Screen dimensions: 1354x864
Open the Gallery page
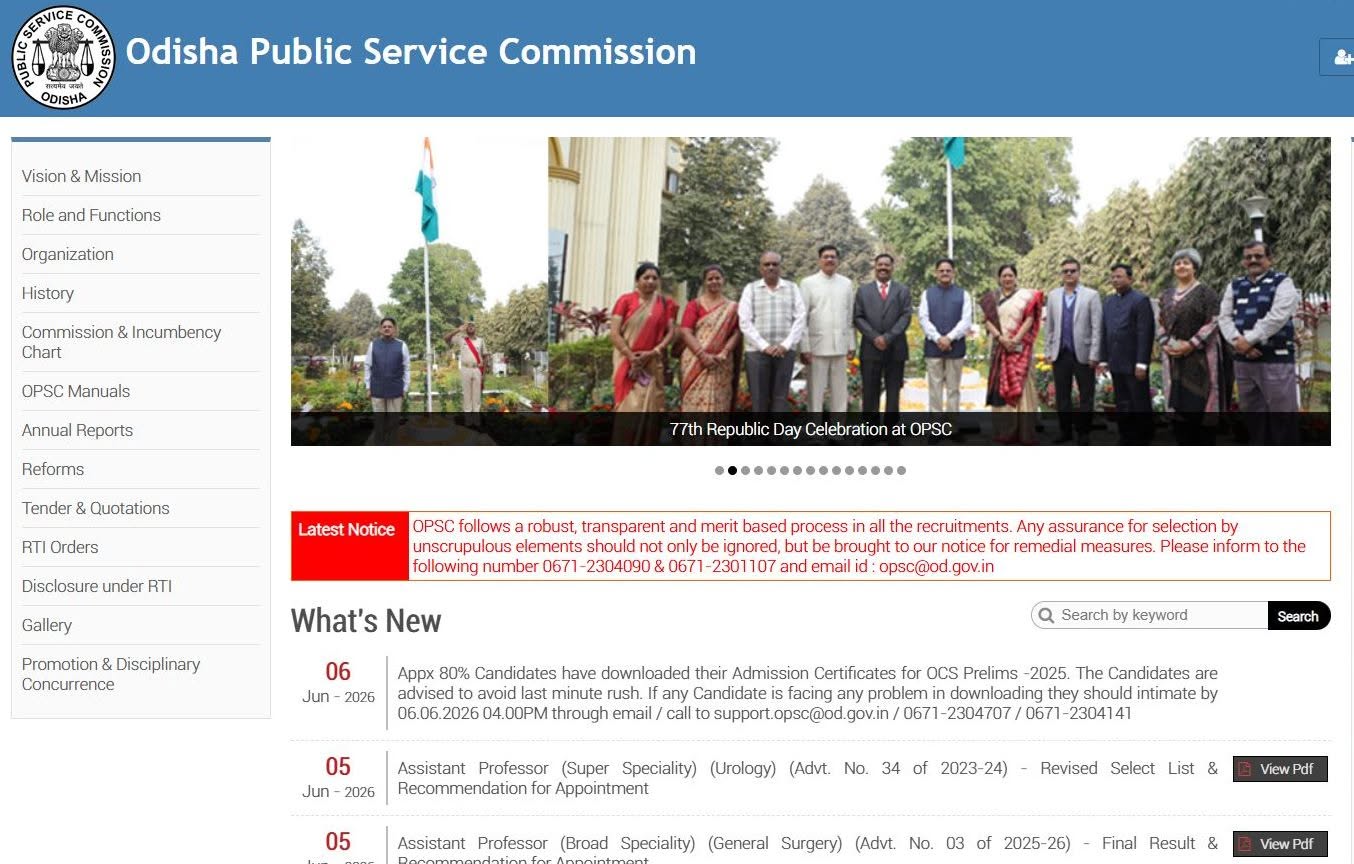click(47, 625)
